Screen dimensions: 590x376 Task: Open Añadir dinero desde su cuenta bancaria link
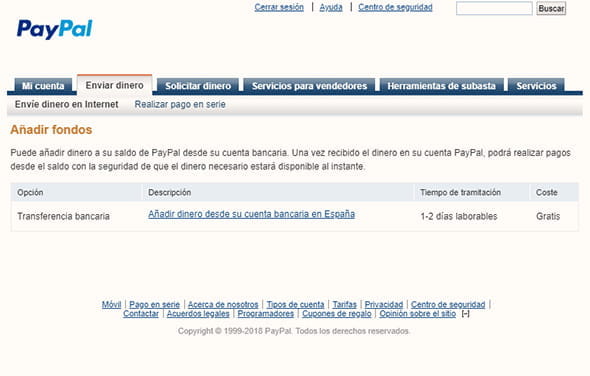(x=251, y=214)
